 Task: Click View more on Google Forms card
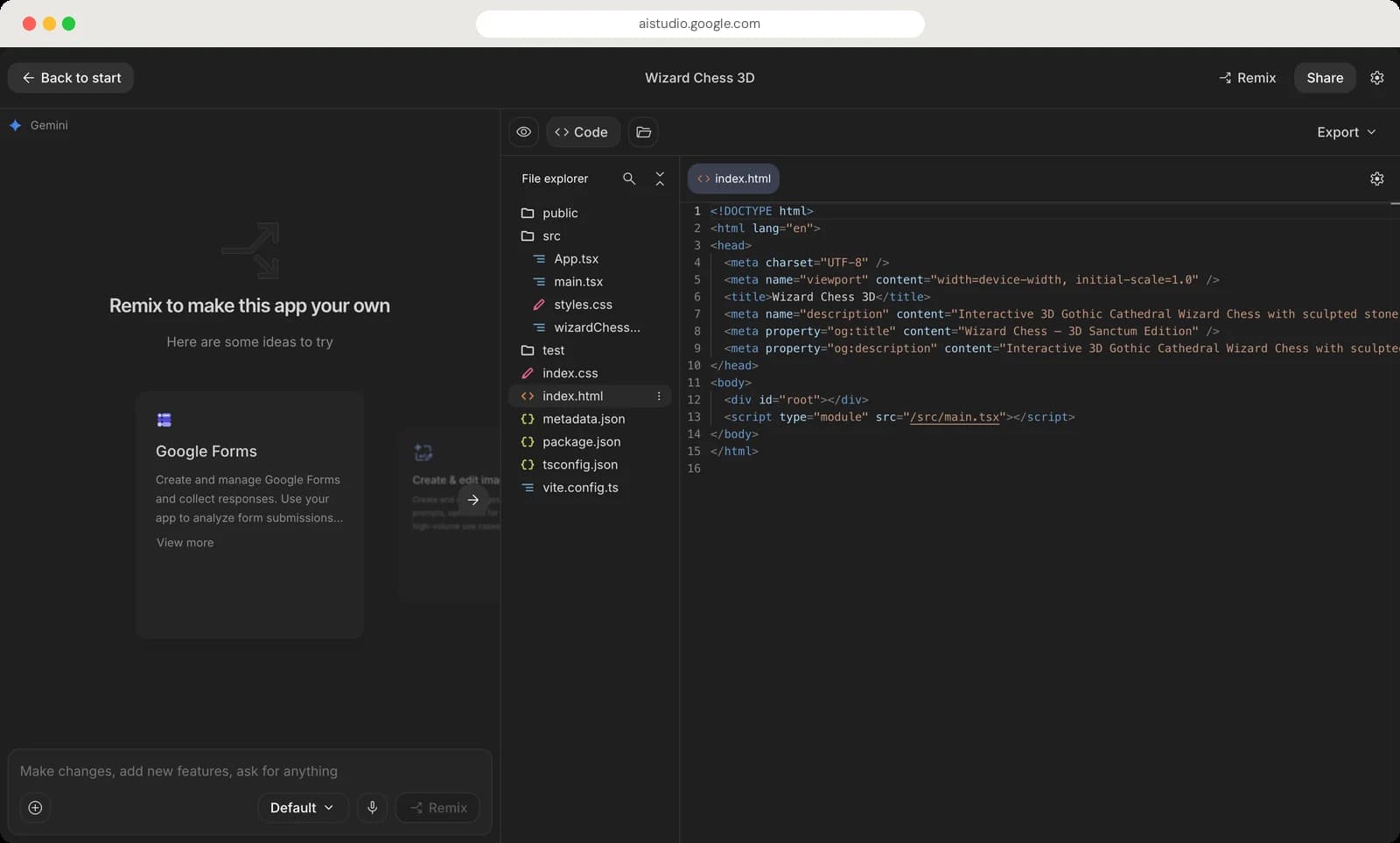(x=185, y=543)
